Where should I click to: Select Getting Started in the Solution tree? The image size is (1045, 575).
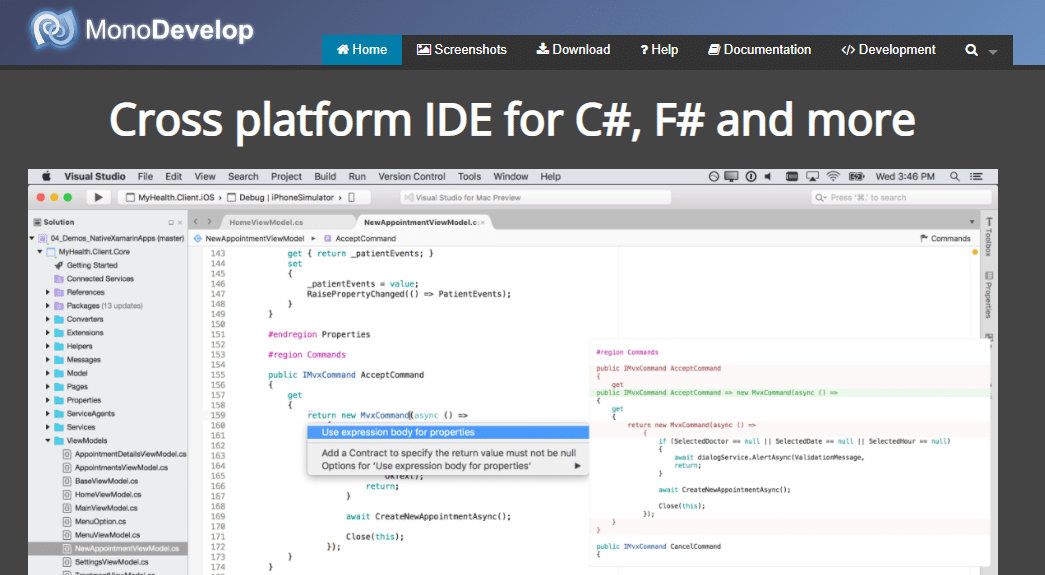tap(92, 265)
